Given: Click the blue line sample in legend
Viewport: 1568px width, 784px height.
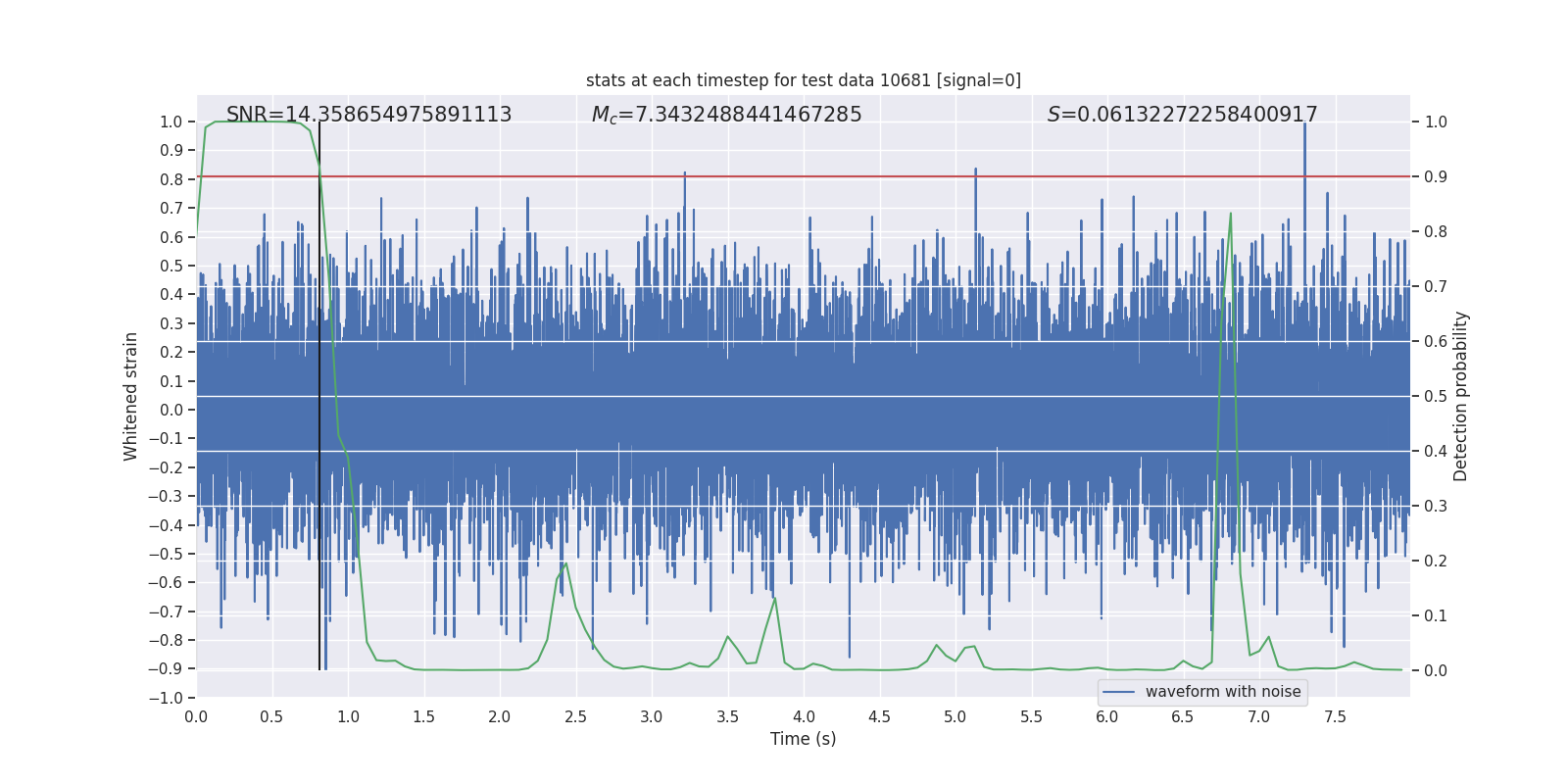Looking at the screenshot, I should [1118, 692].
